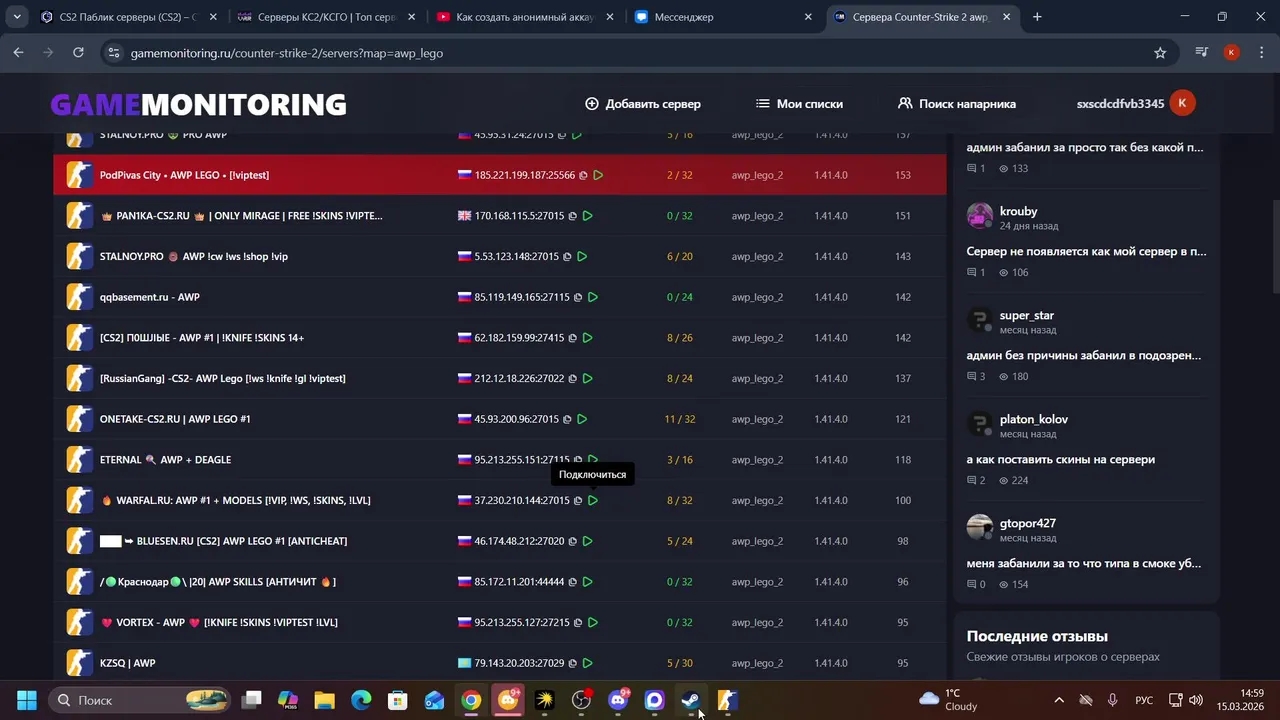Open File Explorer from the taskbar

324,700
